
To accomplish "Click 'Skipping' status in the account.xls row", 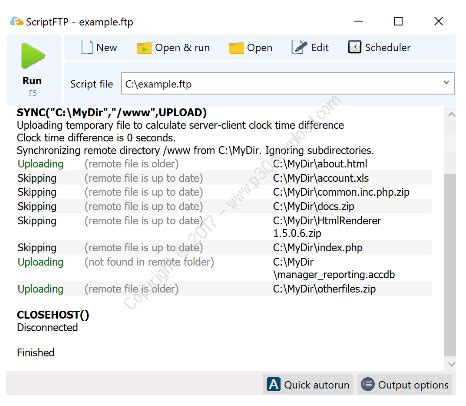I will [x=37, y=178].
